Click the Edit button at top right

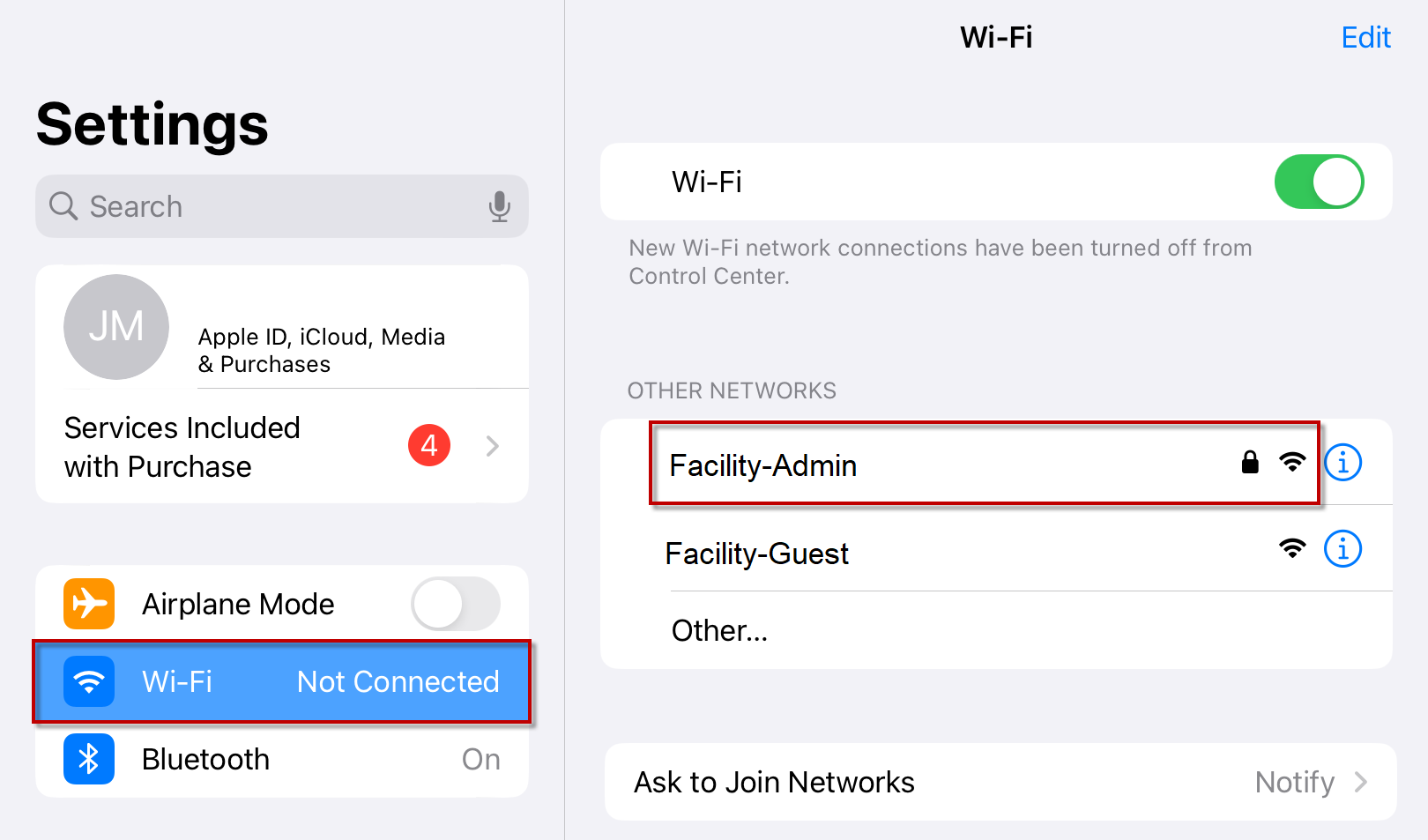click(1365, 37)
